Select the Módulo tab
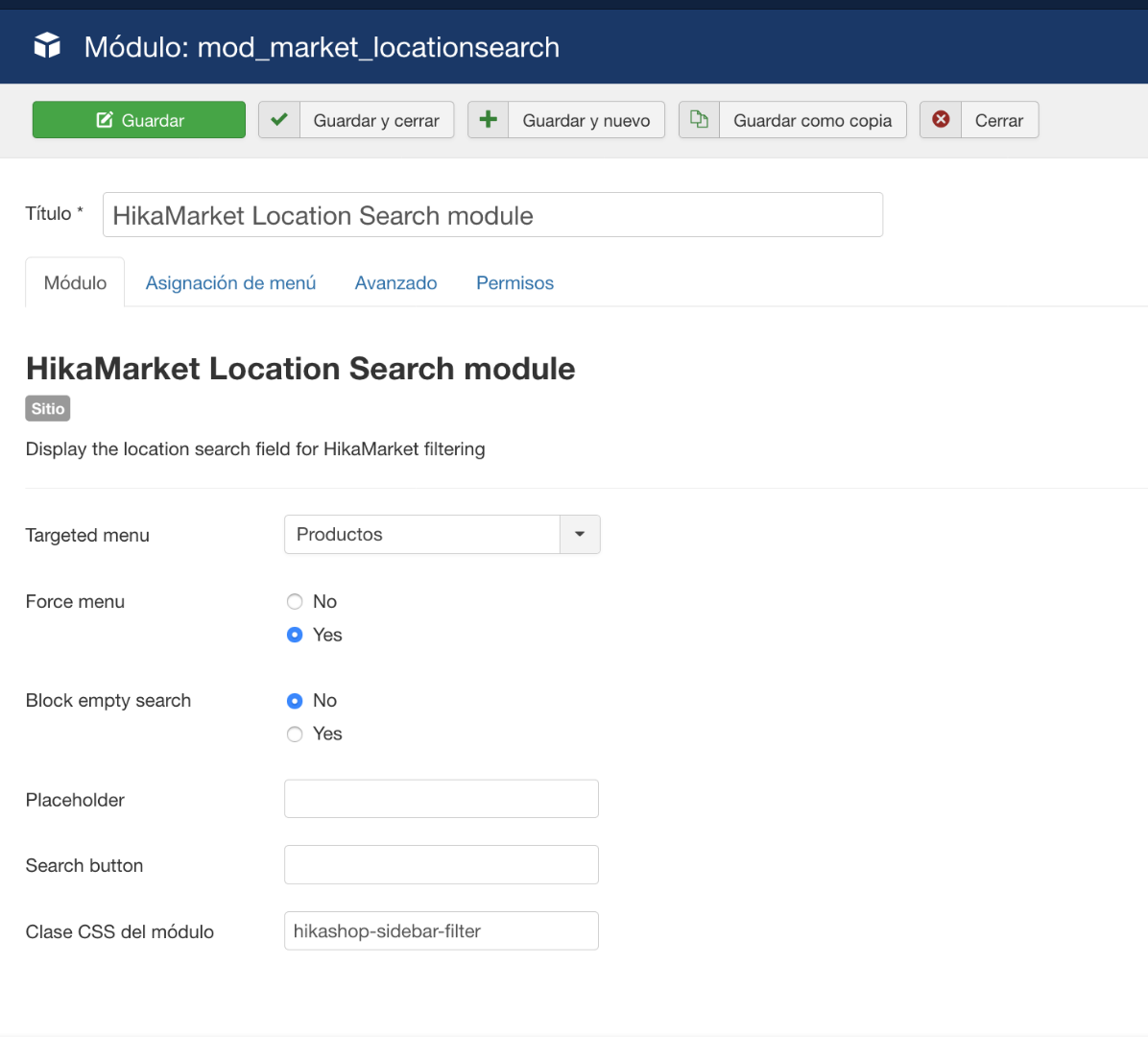This screenshot has height=1037, width=1148. click(75, 282)
